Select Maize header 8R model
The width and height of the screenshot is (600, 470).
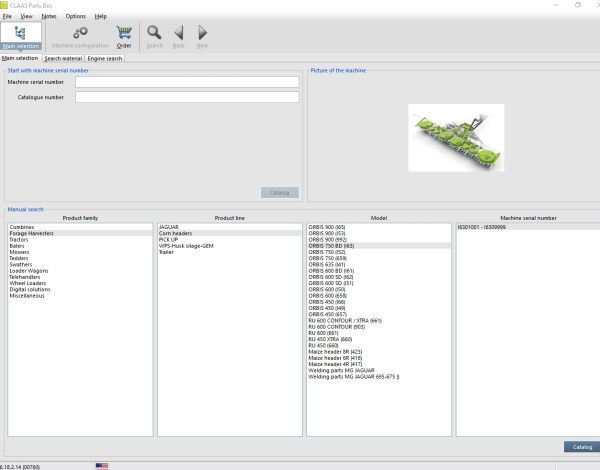379,352
